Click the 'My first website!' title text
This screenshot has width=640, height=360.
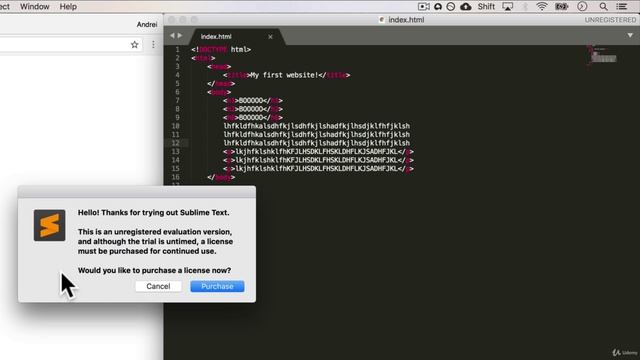click(284, 75)
